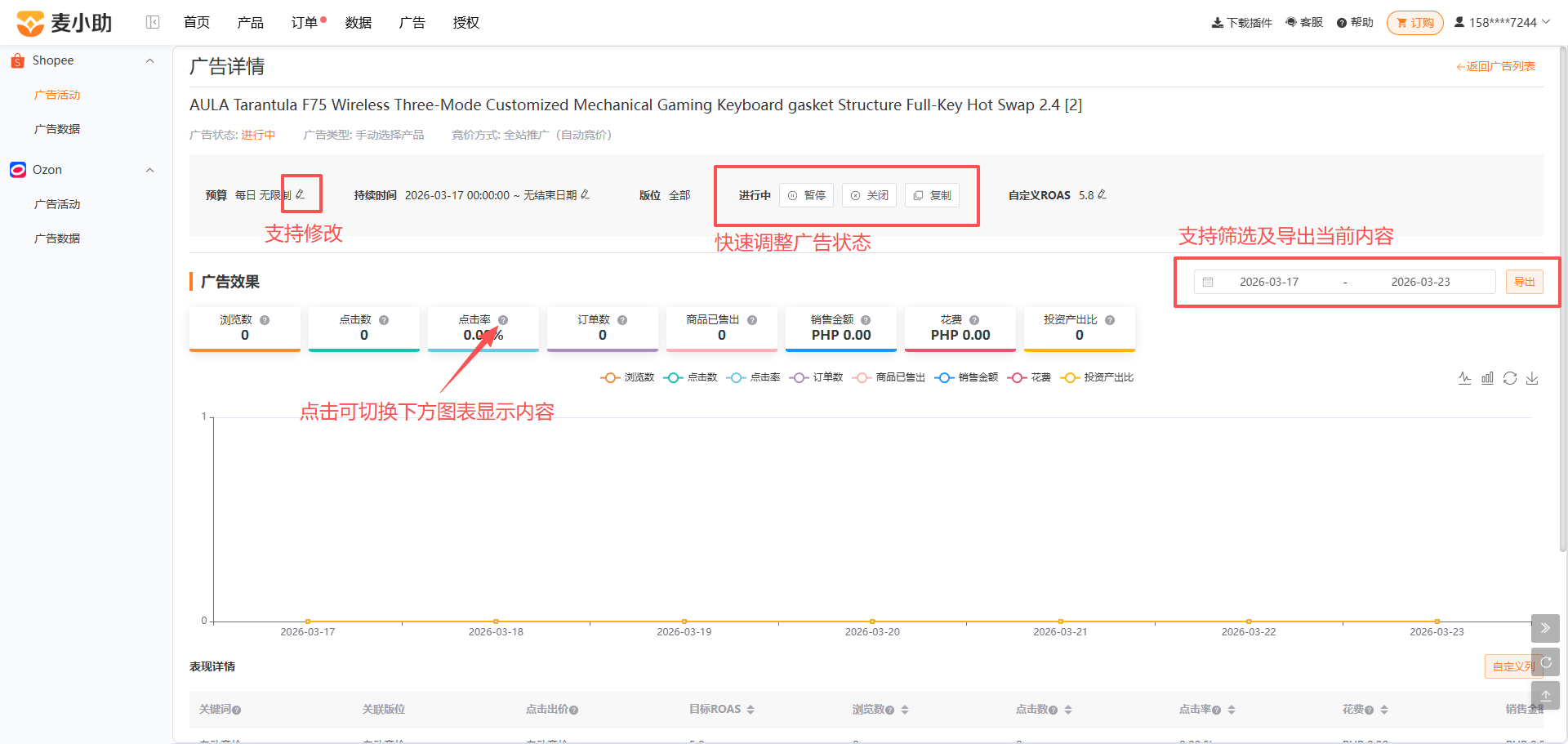Toggle 花费 series in chart legend
This screenshot has height=744, width=1568.
1029,377
